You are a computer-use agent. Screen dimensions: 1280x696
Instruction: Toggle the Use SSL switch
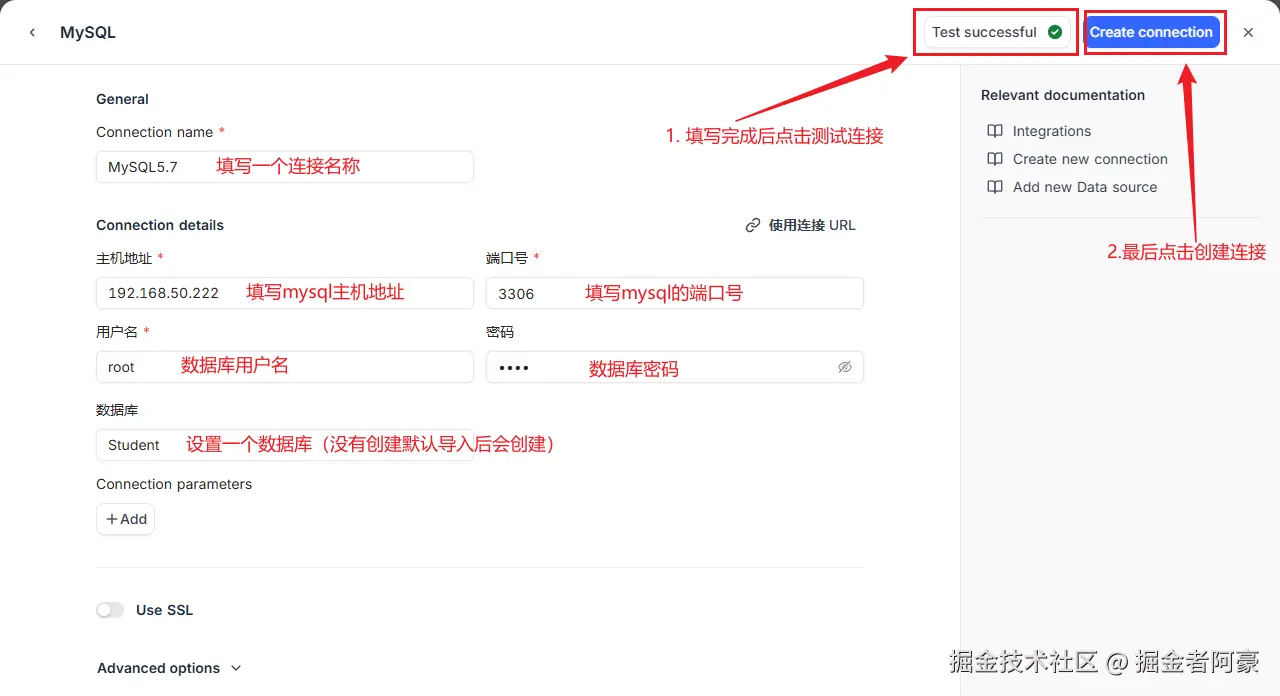tap(110, 610)
